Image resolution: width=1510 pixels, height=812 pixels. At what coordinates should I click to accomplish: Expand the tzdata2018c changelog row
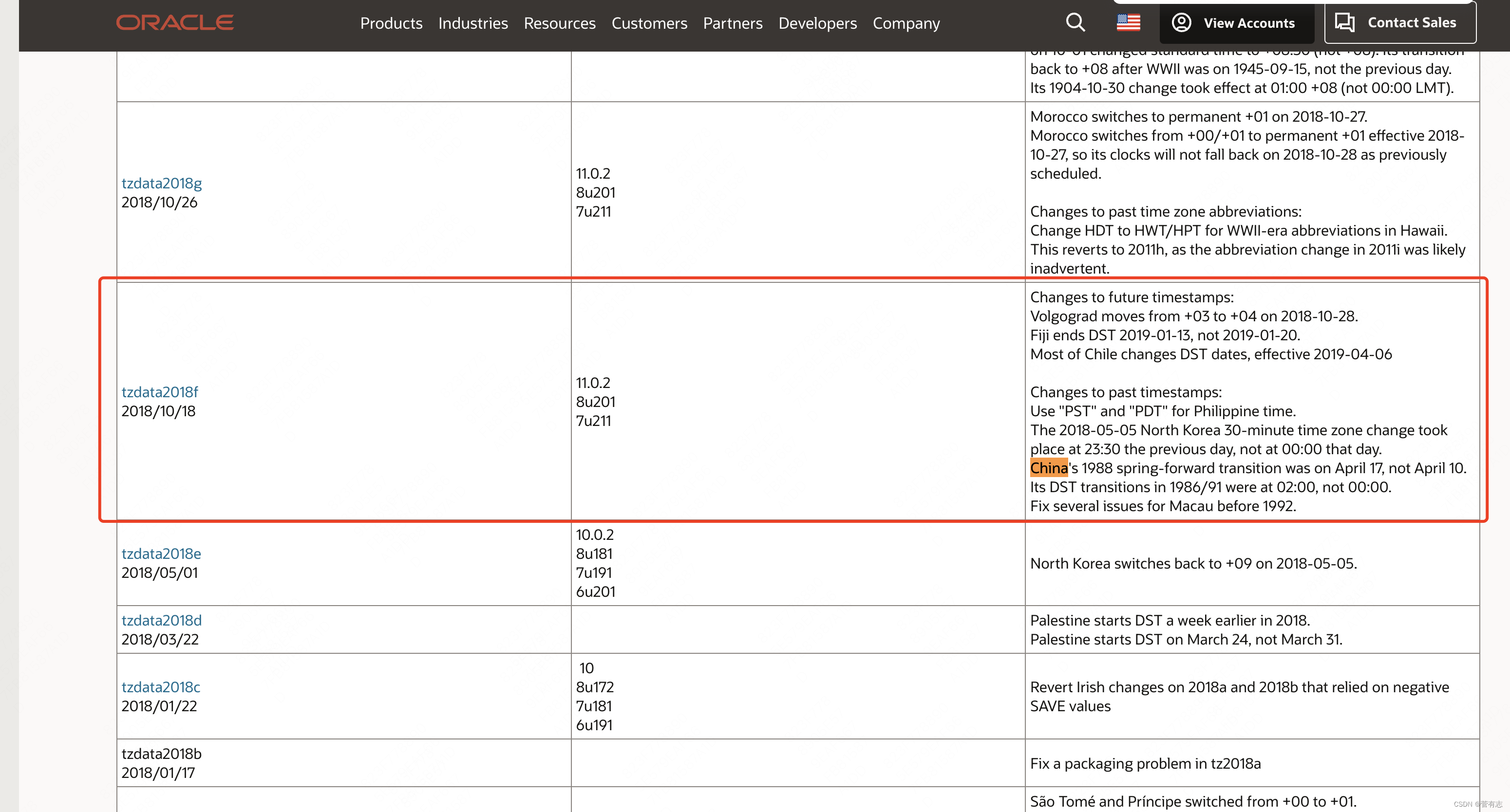(163, 687)
